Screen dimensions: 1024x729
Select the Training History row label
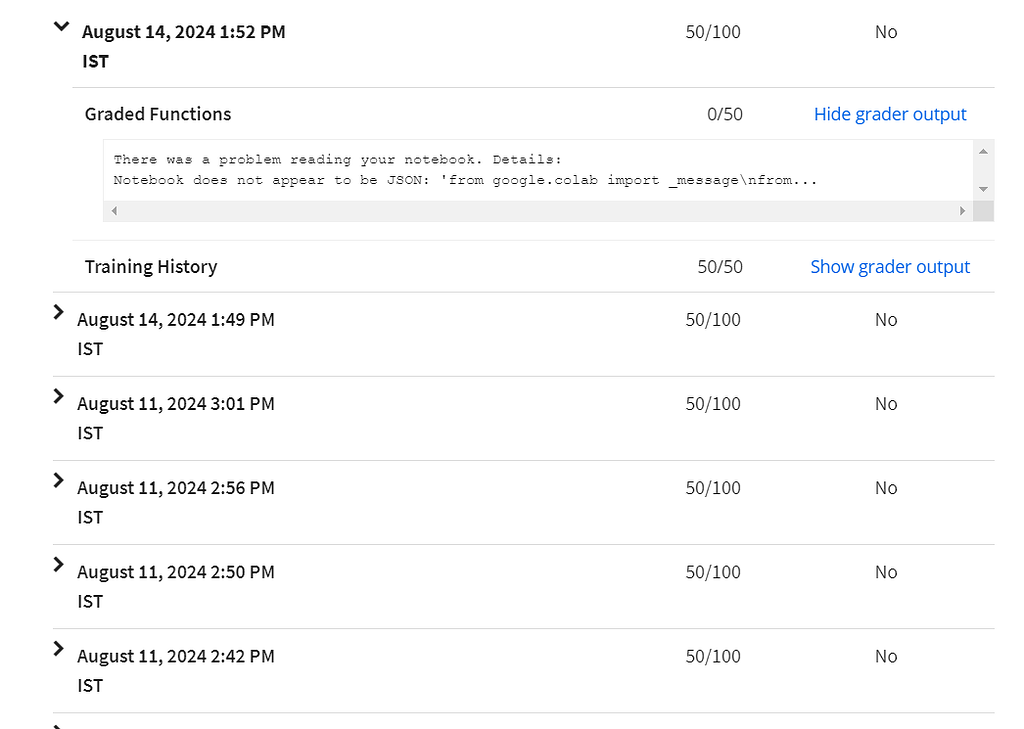click(151, 267)
